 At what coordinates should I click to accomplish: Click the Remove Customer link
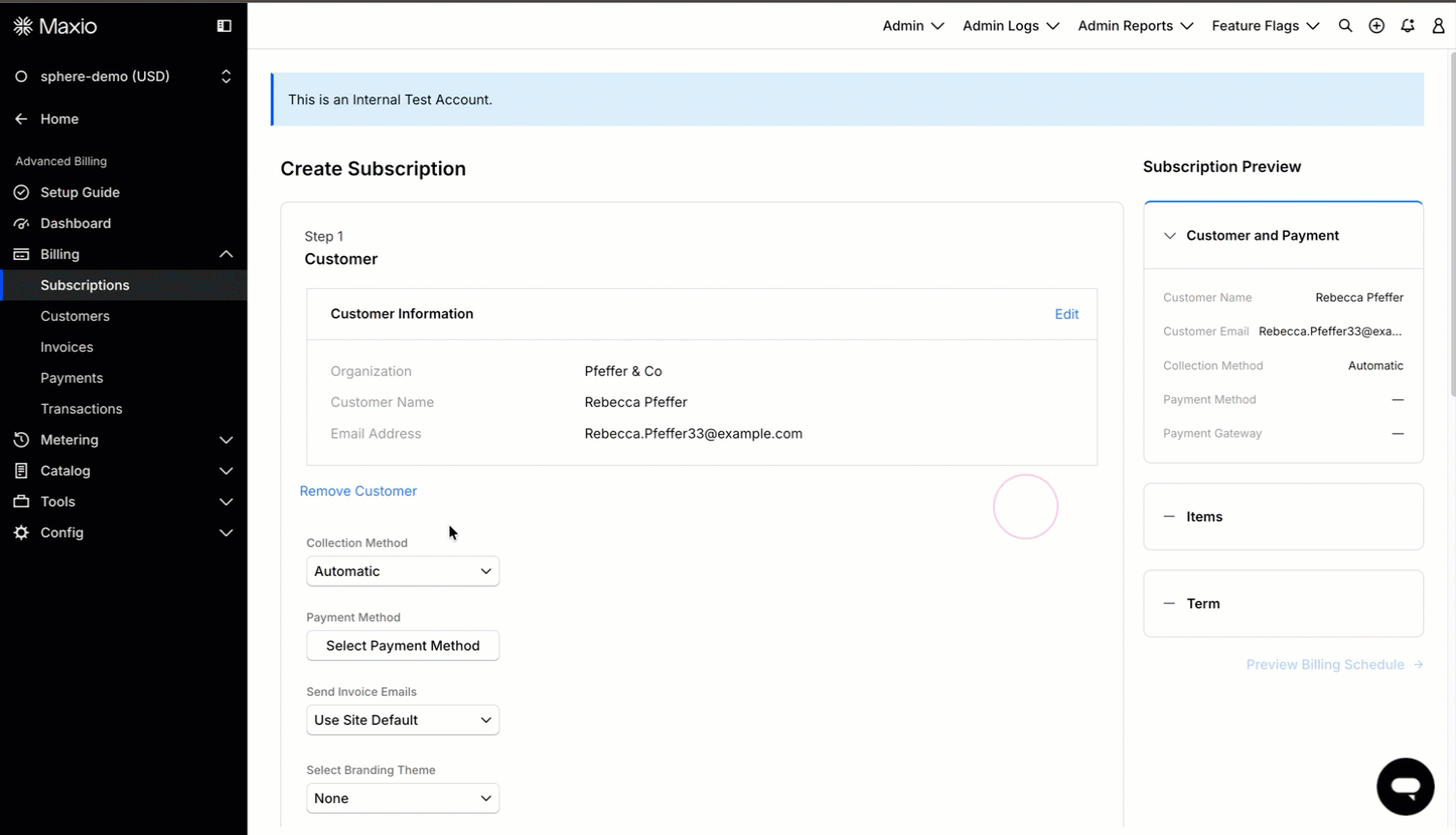(x=358, y=491)
